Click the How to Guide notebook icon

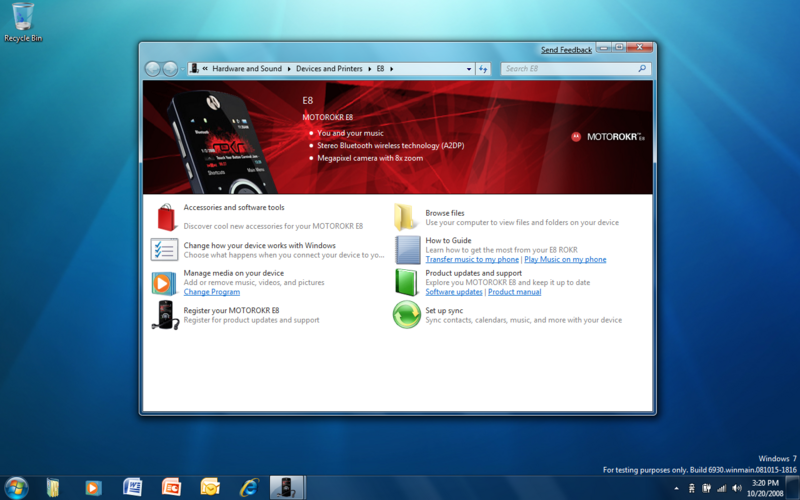point(406,250)
